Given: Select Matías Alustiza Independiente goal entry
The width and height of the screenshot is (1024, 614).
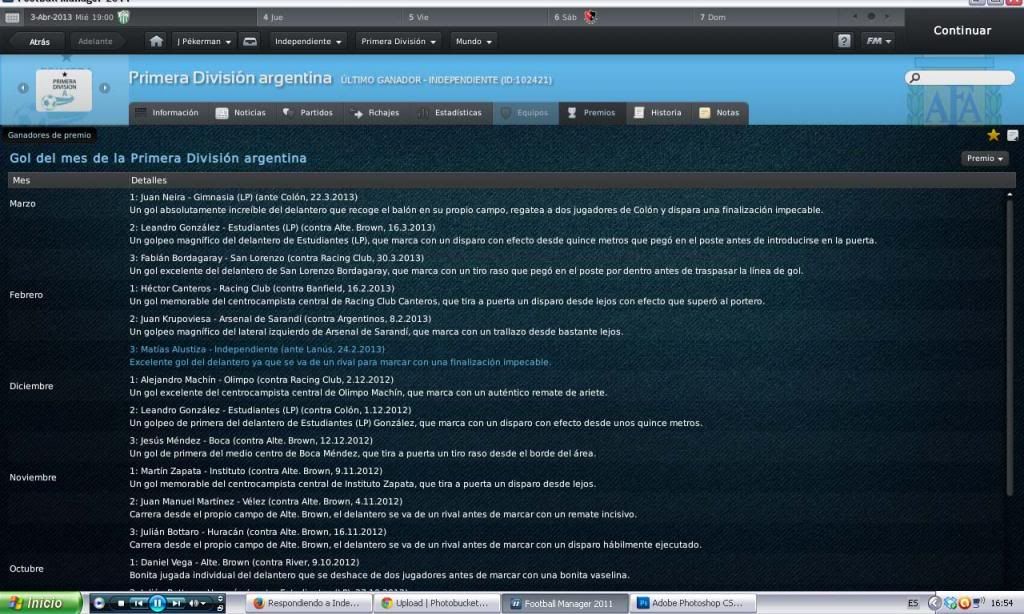Looking at the screenshot, I should tap(340, 356).
